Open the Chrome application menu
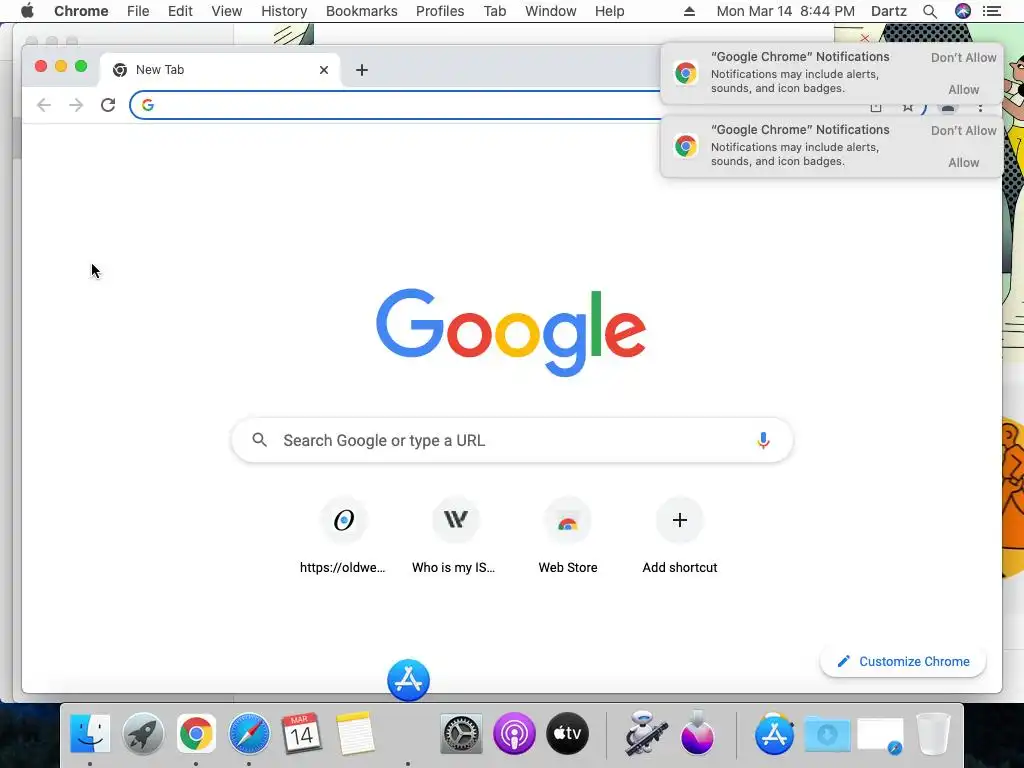Viewport: 1024px width, 768px height. click(81, 11)
